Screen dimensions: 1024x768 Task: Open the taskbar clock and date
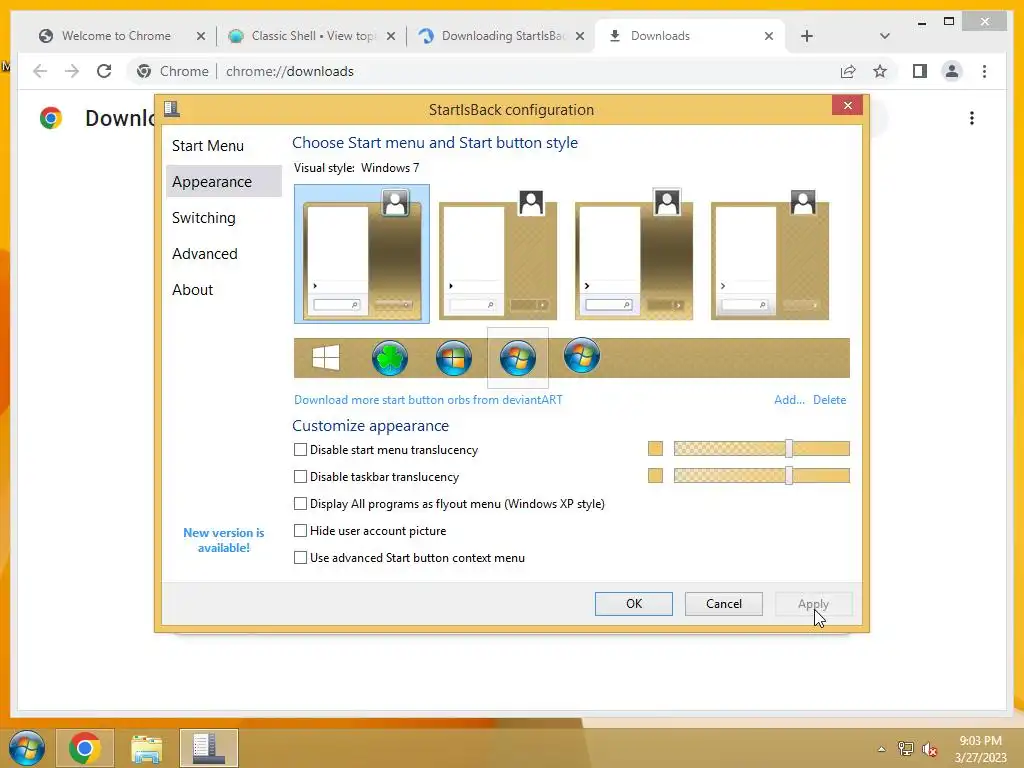[x=980, y=749]
